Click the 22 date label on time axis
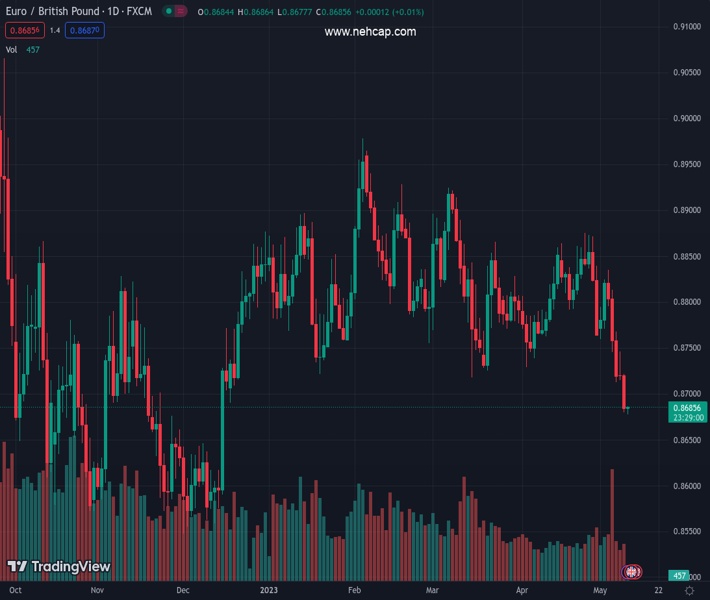This screenshot has width=710, height=600. coord(657,591)
